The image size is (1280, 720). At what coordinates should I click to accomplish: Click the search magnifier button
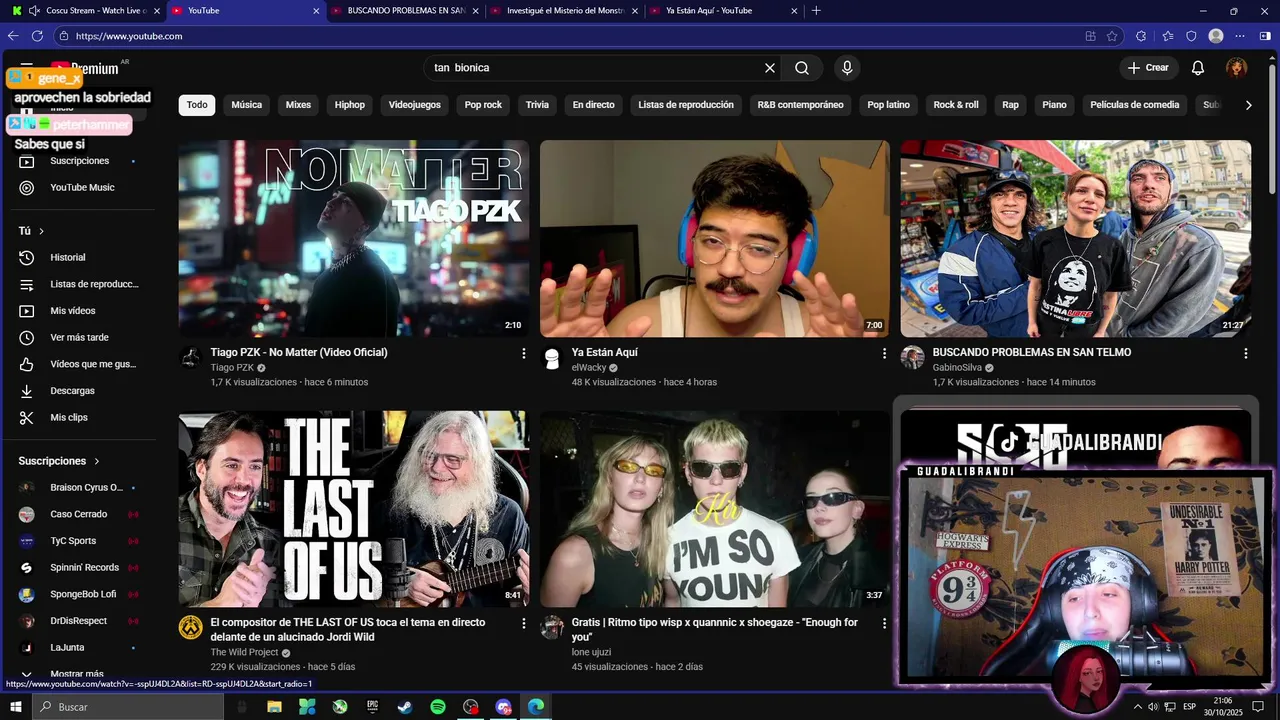[x=802, y=68]
